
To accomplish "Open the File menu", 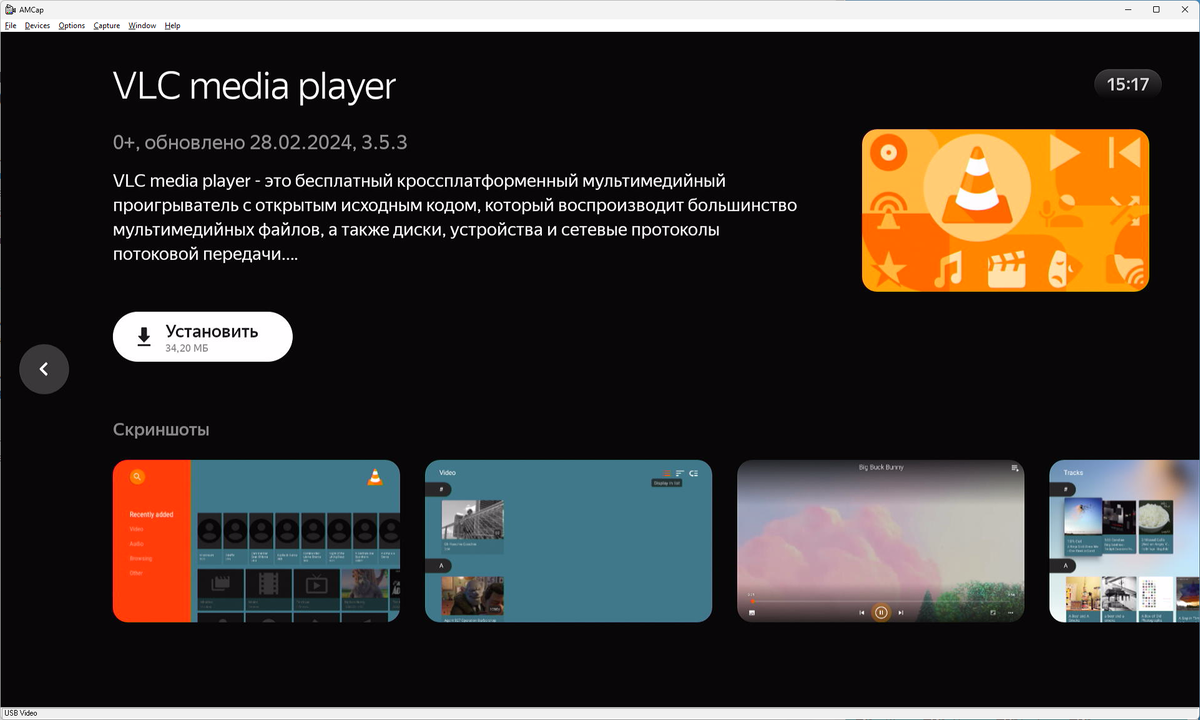I will click(10, 25).
